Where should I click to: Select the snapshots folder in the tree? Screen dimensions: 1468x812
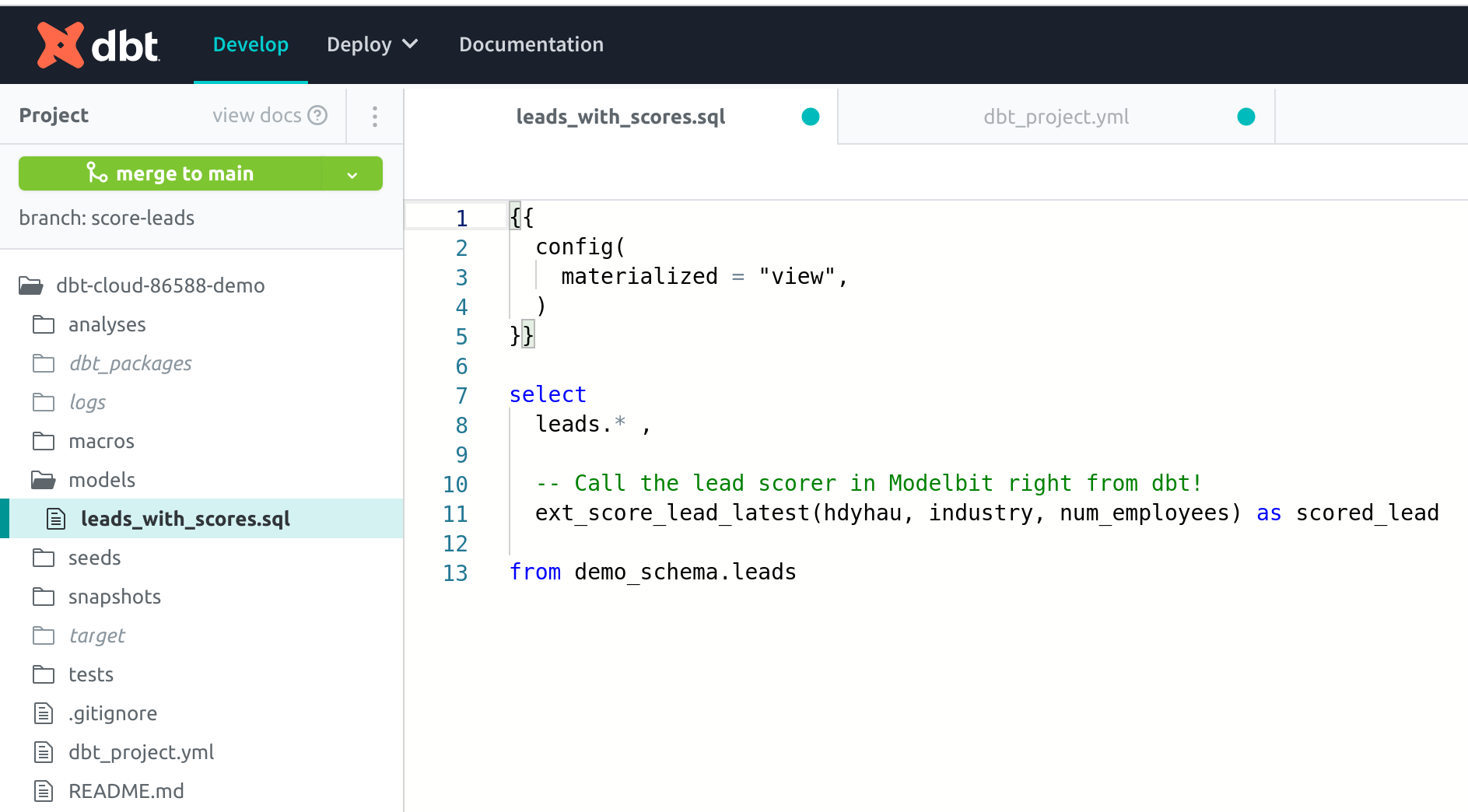click(115, 597)
